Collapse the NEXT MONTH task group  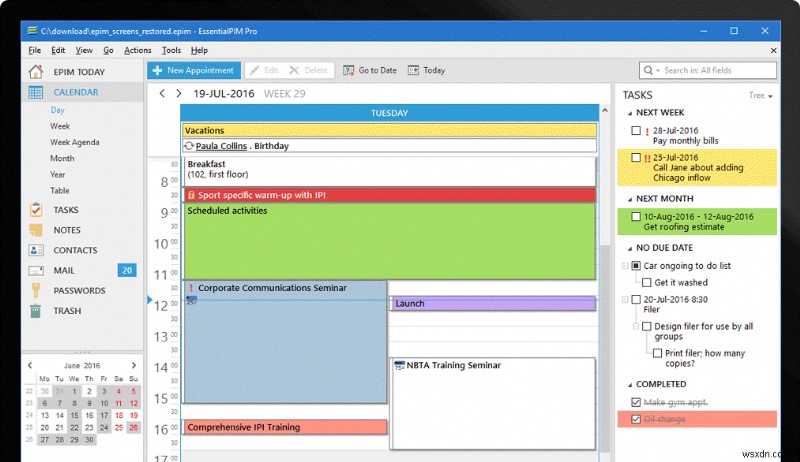(630, 199)
